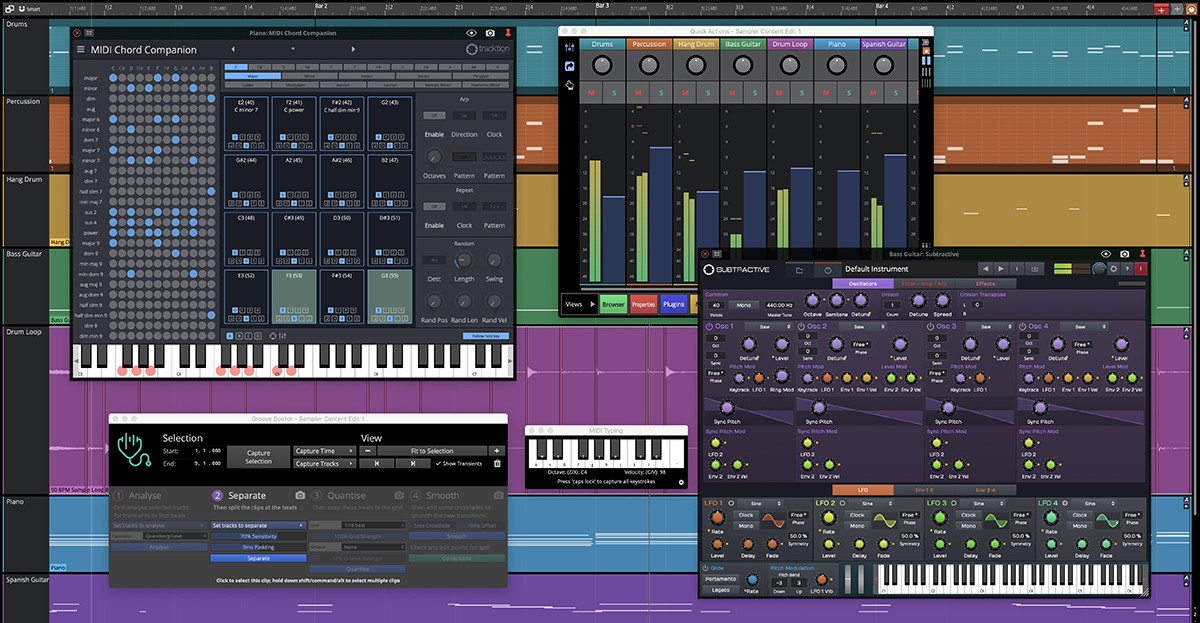1200x623 pixels.
Task: Toggle the Osc 1 power button
Action: pyautogui.click(x=709, y=326)
